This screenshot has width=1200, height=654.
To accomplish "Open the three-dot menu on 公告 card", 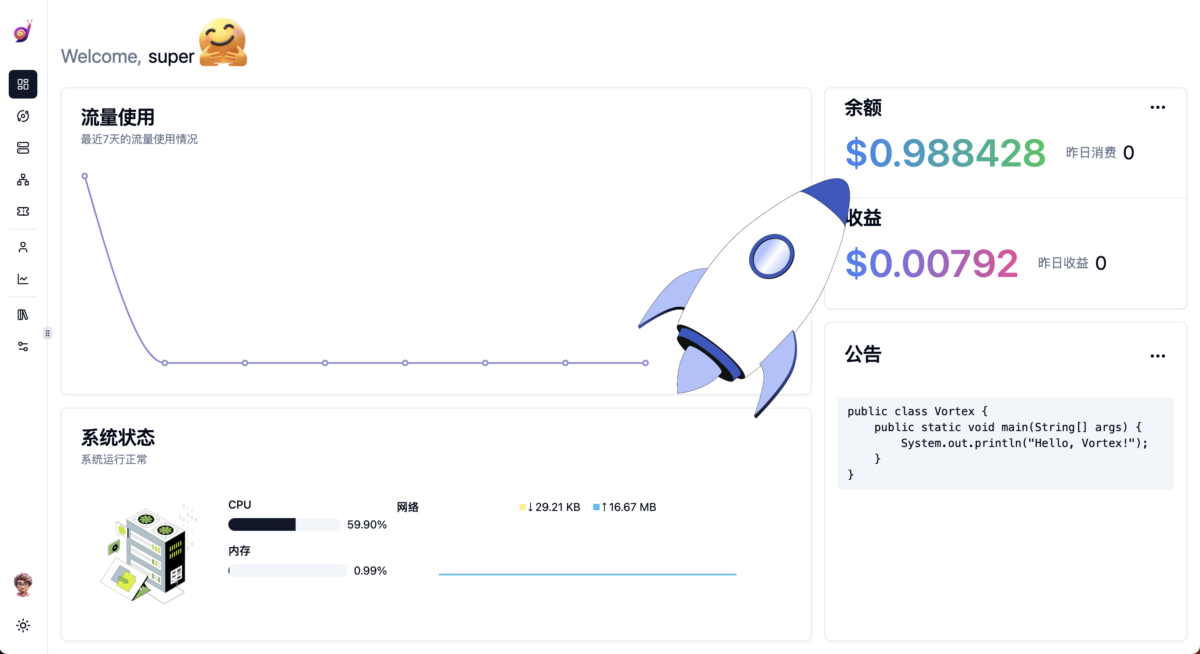I will tap(1157, 356).
